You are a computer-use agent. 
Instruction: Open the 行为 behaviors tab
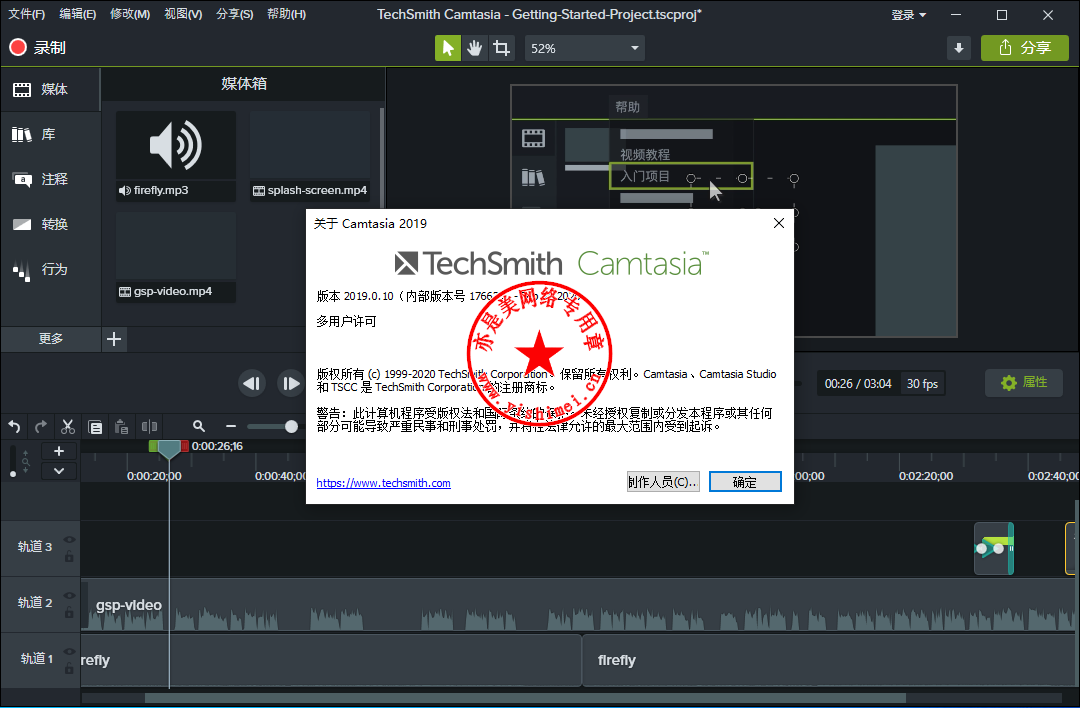click(x=50, y=269)
